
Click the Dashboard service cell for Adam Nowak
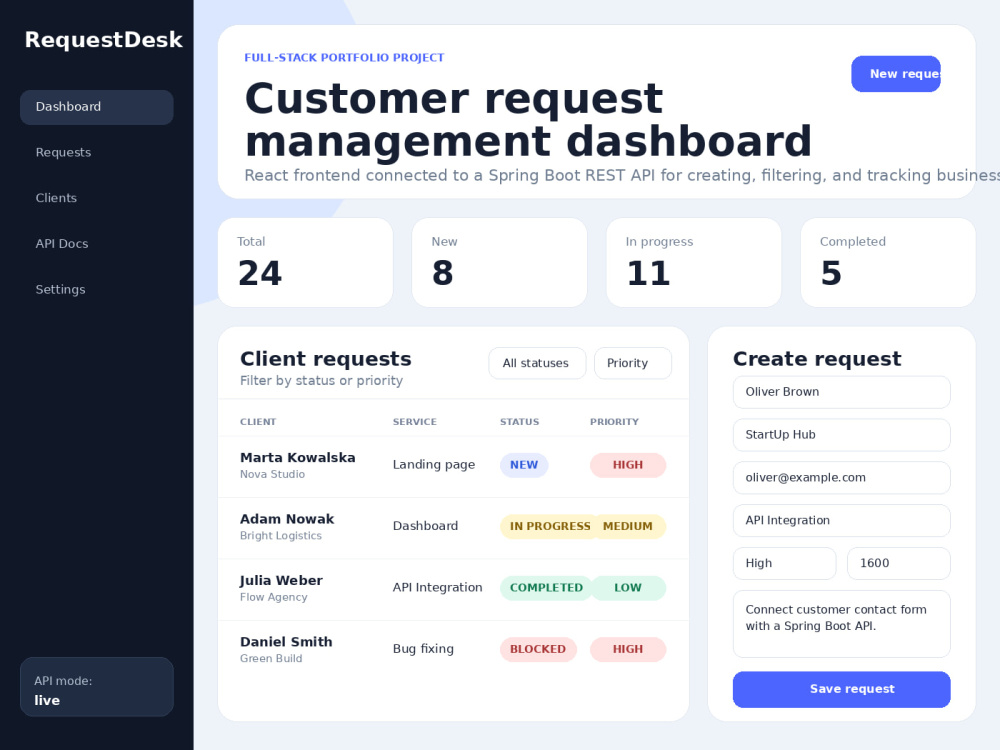[425, 526]
